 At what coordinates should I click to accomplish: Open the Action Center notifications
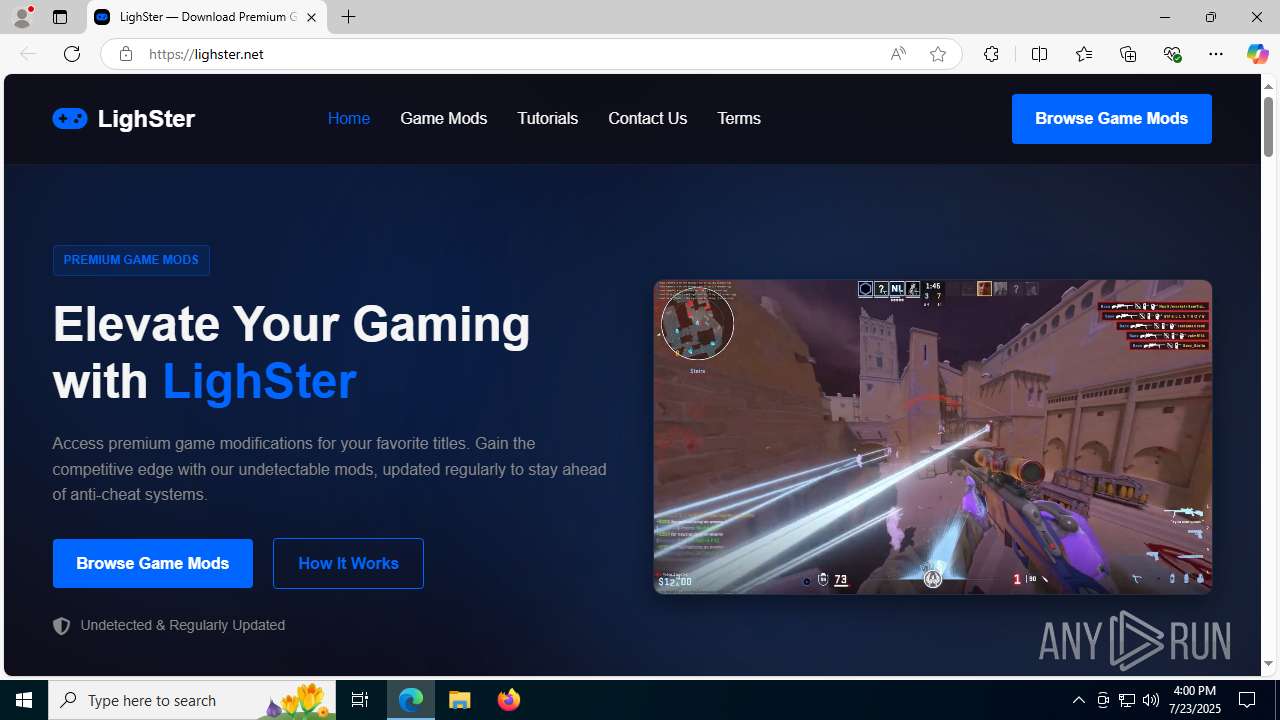(x=1248, y=700)
